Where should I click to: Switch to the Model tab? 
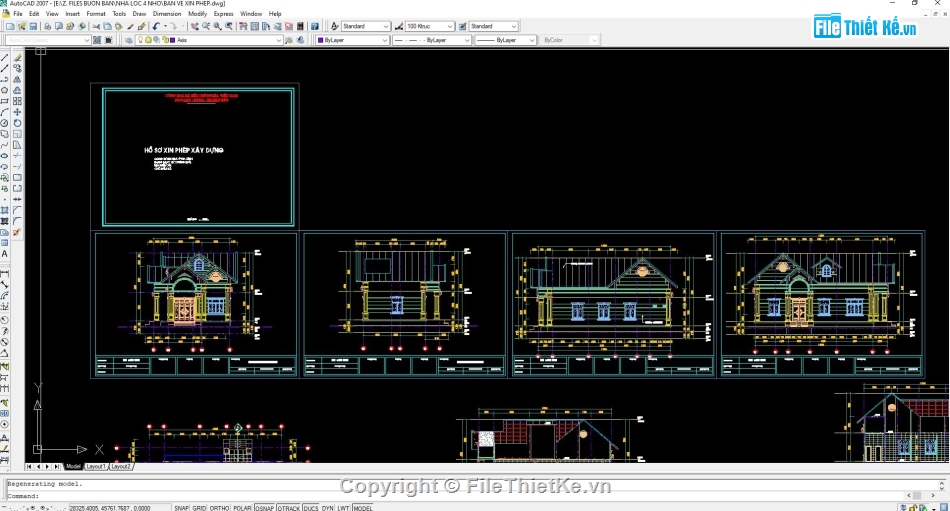click(x=73, y=466)
